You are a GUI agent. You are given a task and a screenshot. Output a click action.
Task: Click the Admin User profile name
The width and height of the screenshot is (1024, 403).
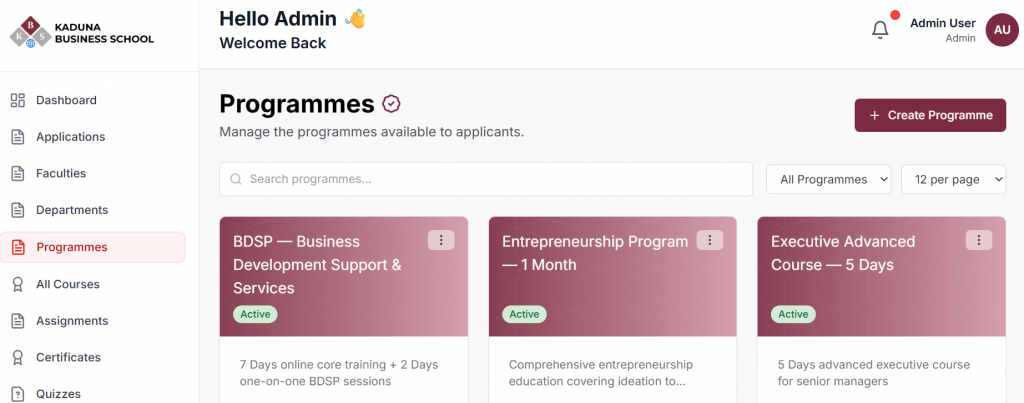click(x=942, y=23)
